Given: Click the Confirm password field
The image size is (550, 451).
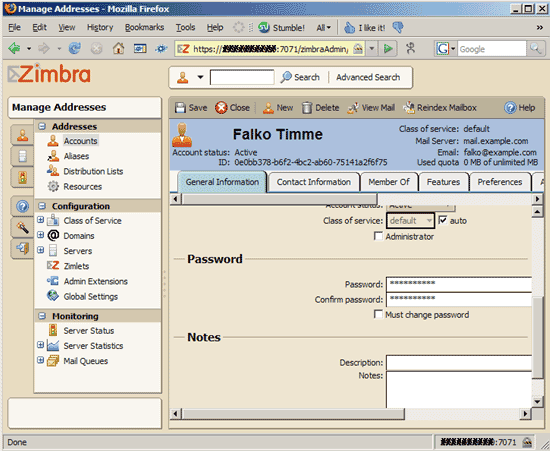Looking at the screenshot, I should [459, 300].
